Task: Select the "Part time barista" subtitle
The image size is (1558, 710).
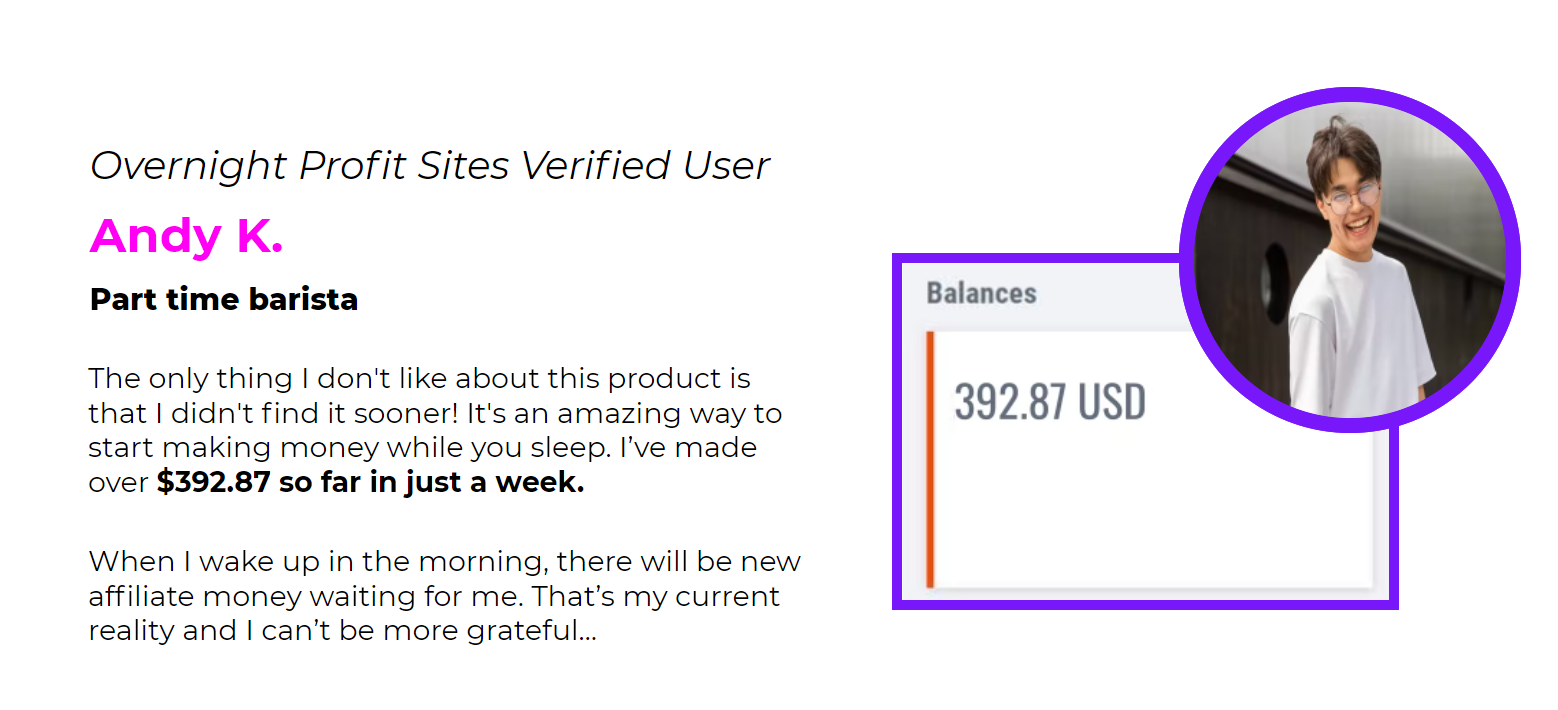Action: [224, 299]
